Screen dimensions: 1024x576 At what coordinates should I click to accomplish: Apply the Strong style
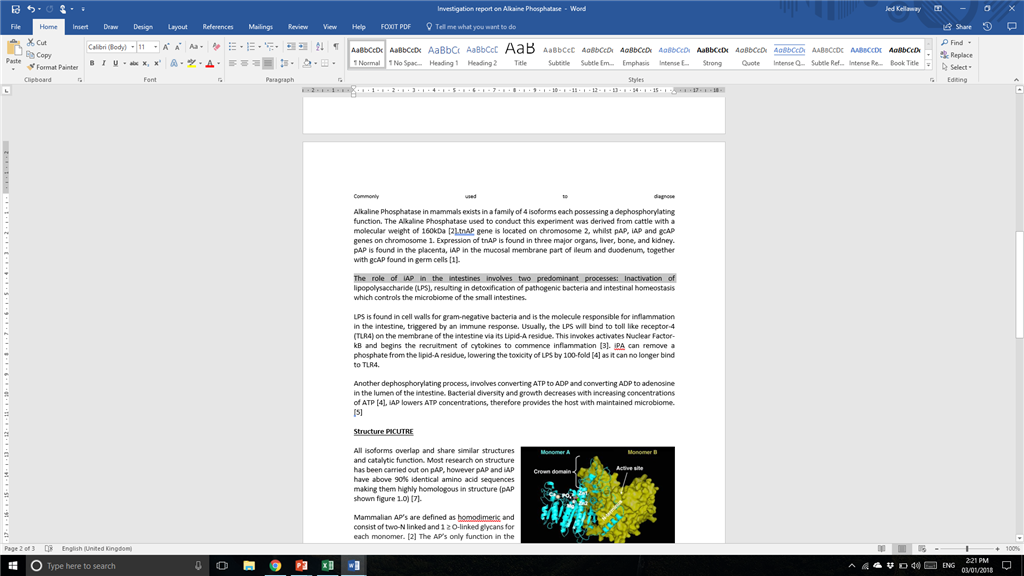click(712, 55)
